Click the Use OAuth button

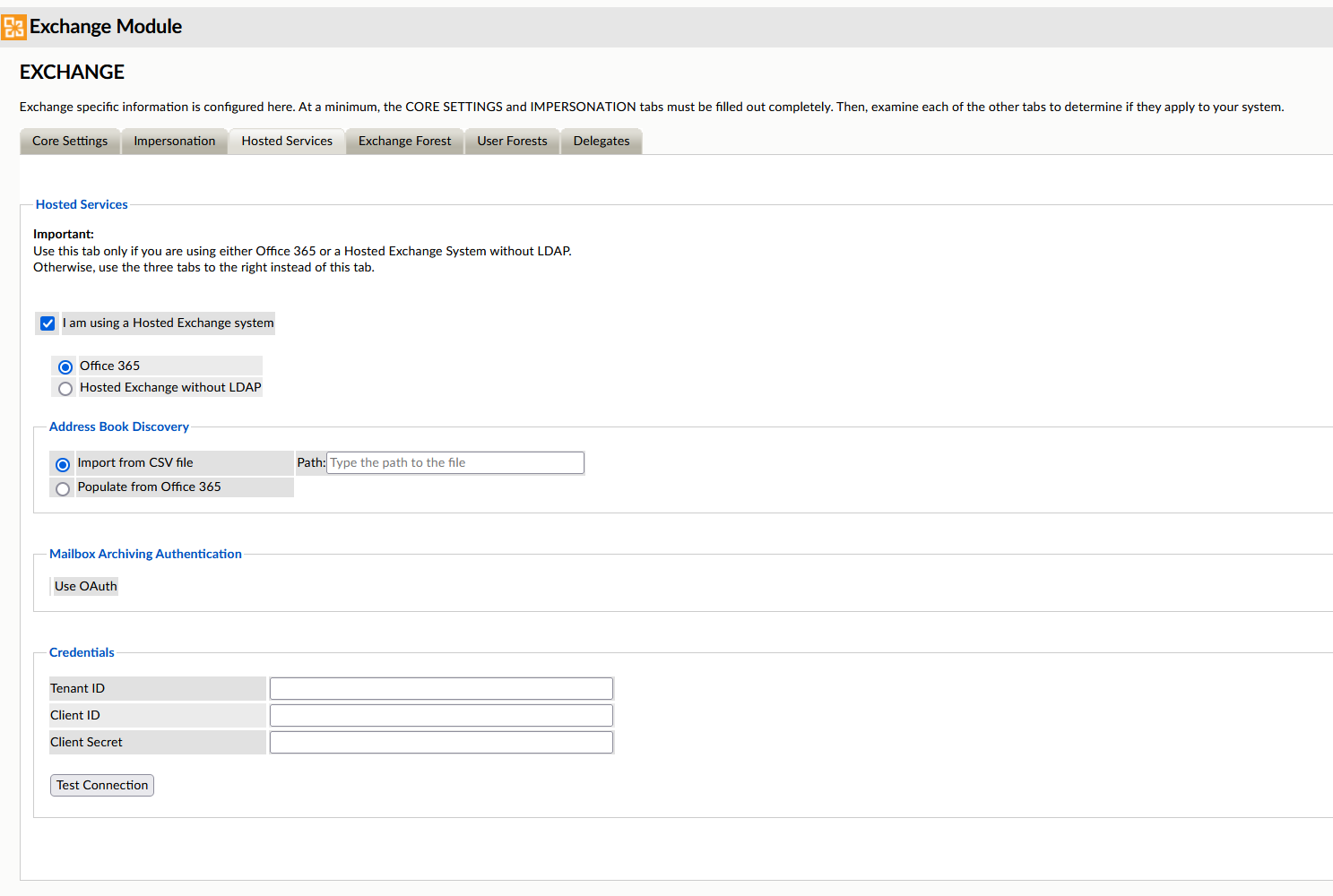tap(85, 586)
